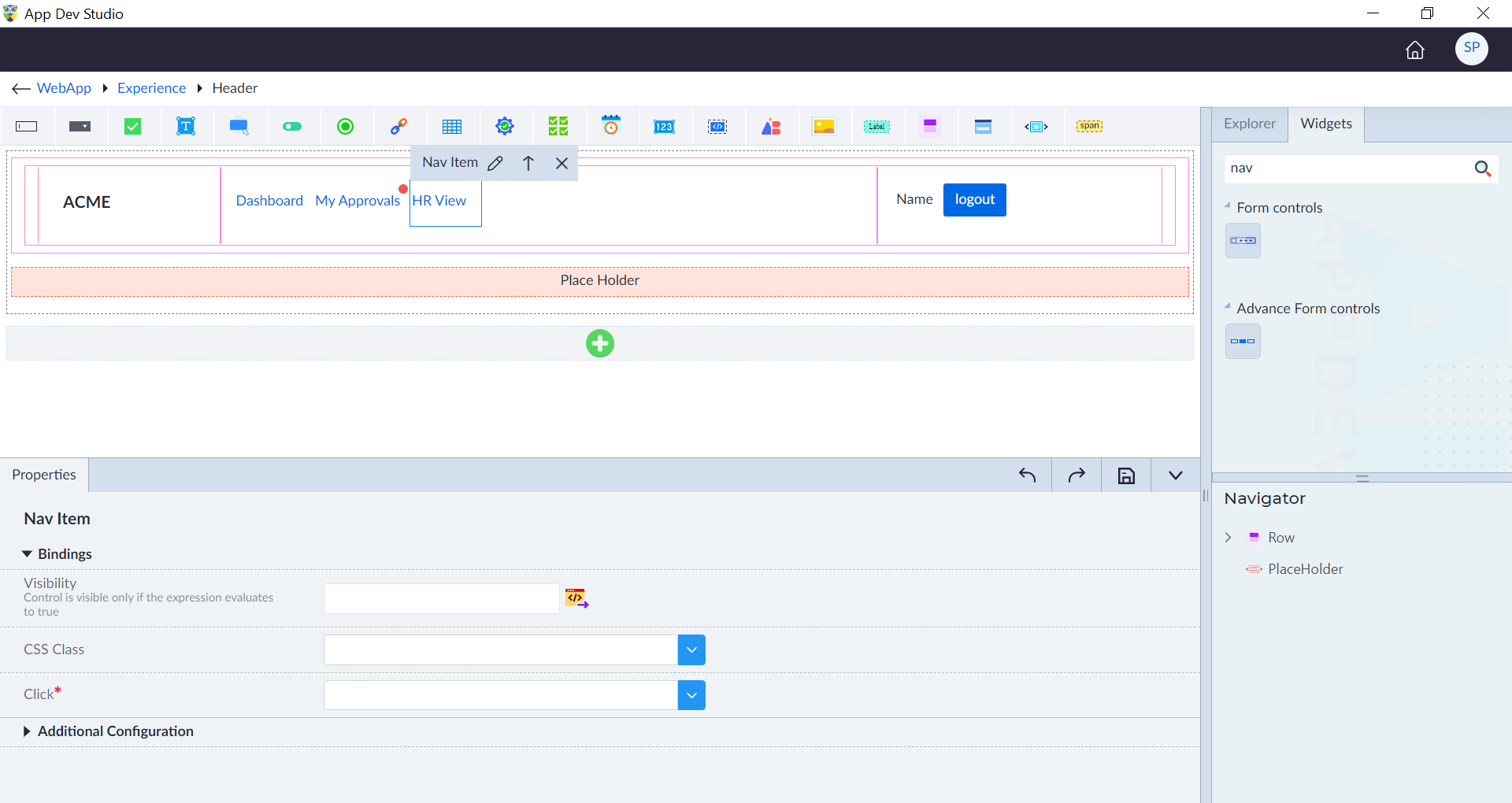Select the shapes widget icon
1512x803 pixels.
[771, 127]
